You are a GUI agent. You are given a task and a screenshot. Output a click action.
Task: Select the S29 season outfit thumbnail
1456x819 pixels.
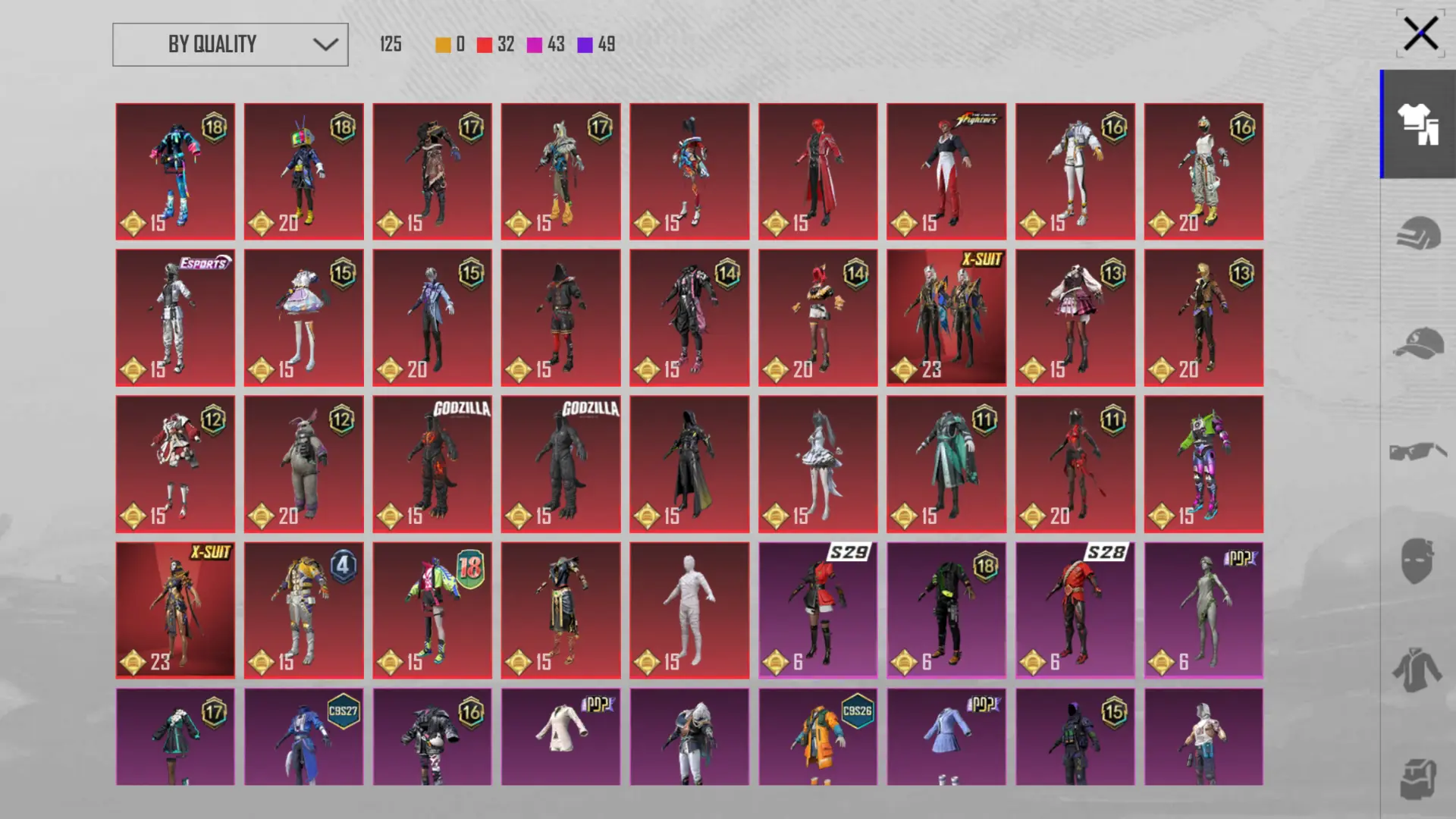pyautogui.click(x=818, y=610)
